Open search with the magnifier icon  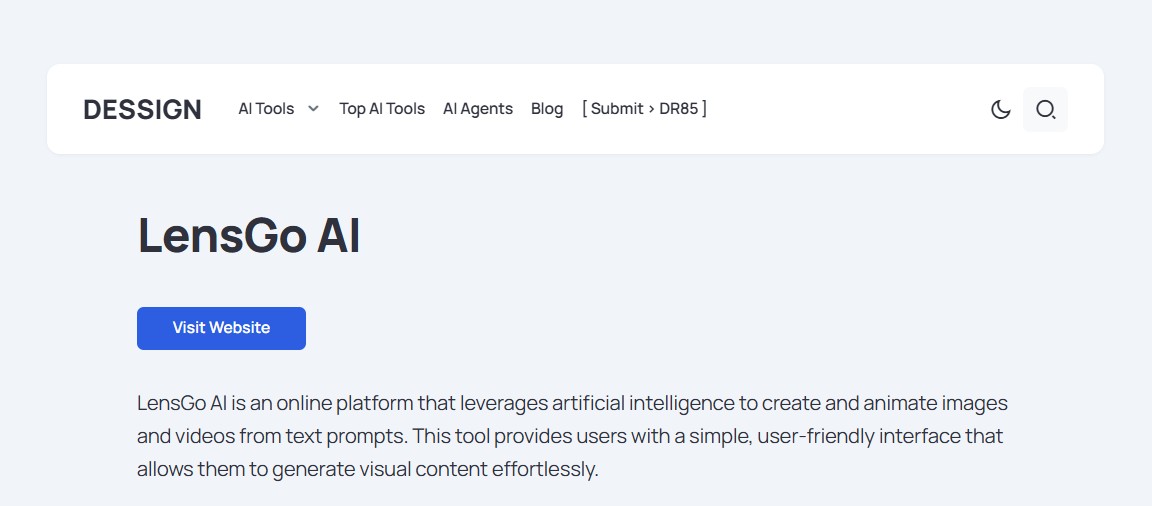(x=1045, y=109)
